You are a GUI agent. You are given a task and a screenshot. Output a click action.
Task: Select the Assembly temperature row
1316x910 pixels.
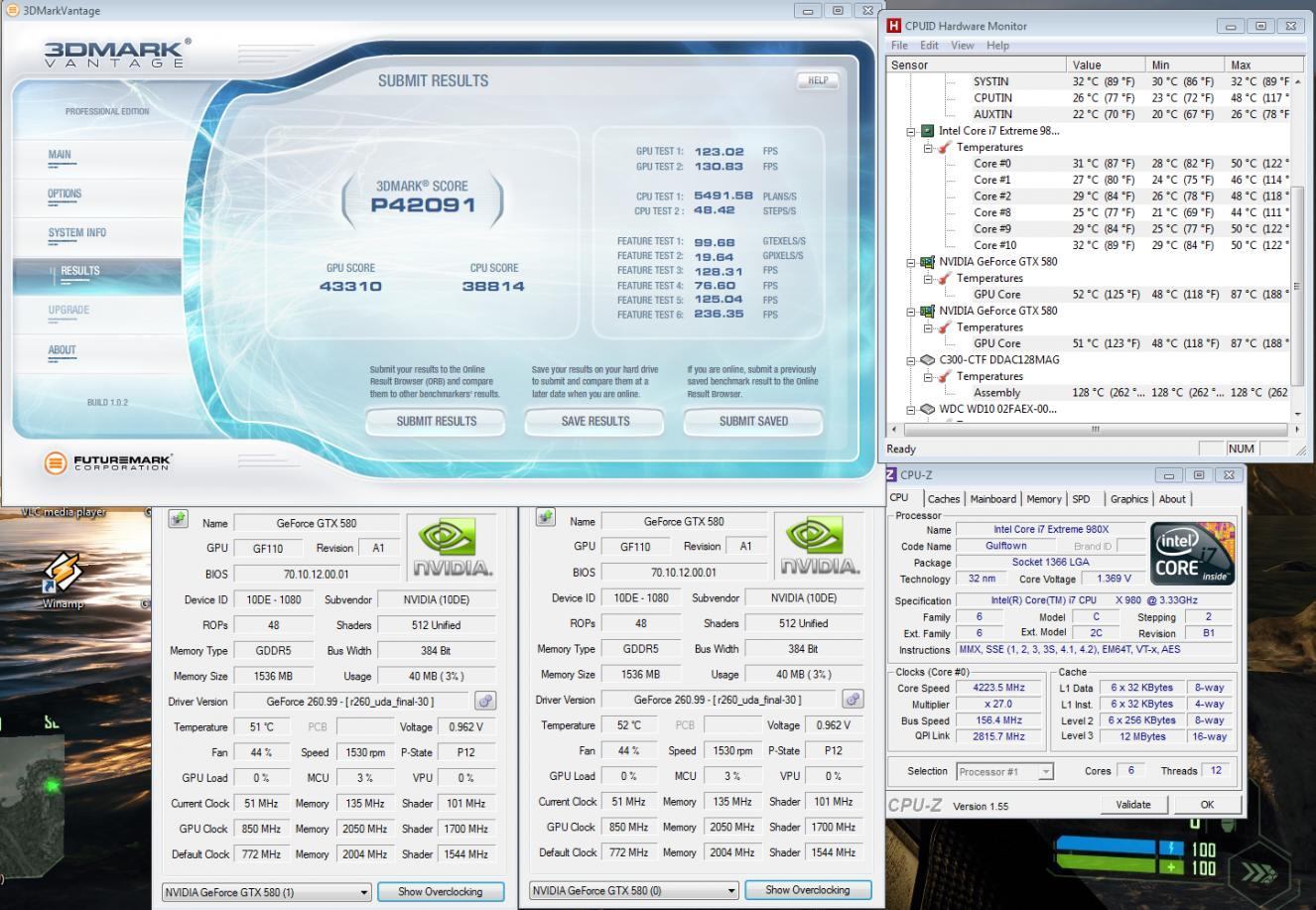click(1089, 393)
